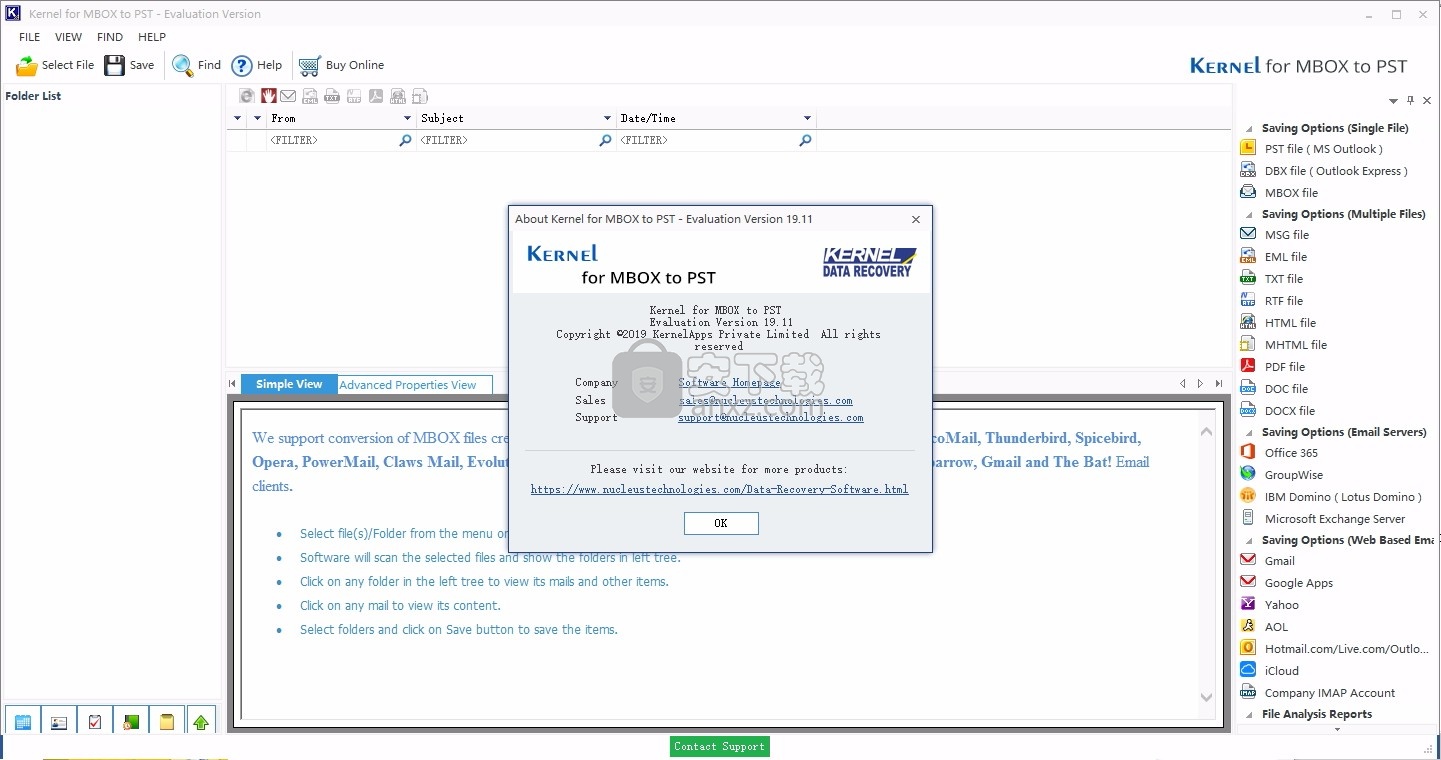Open the Date/Time column dropdown
The image size is (1441, 760).
(807, 118)
